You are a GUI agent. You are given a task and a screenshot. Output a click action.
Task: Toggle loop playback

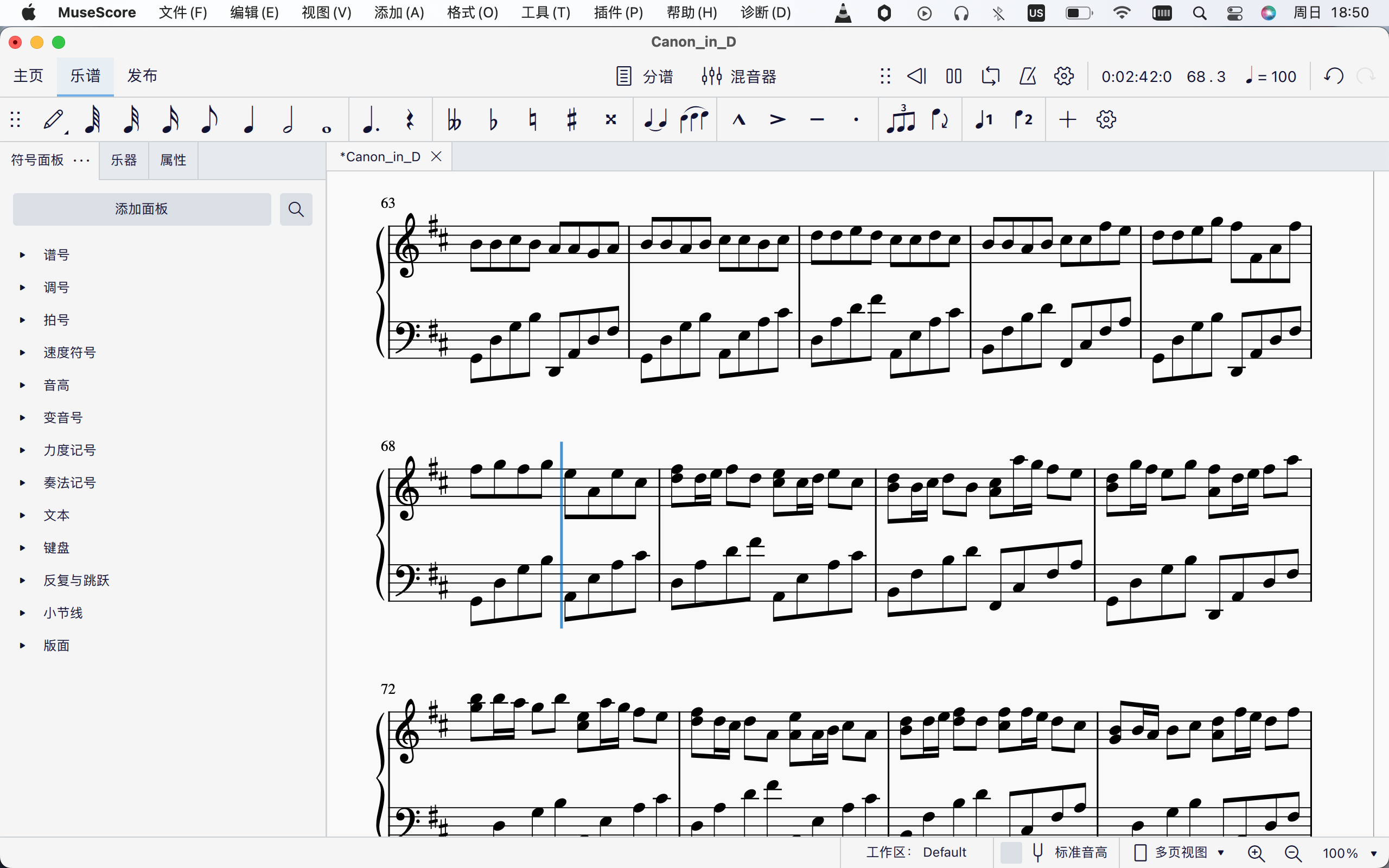pyautogui.click(x=990, y=76)
